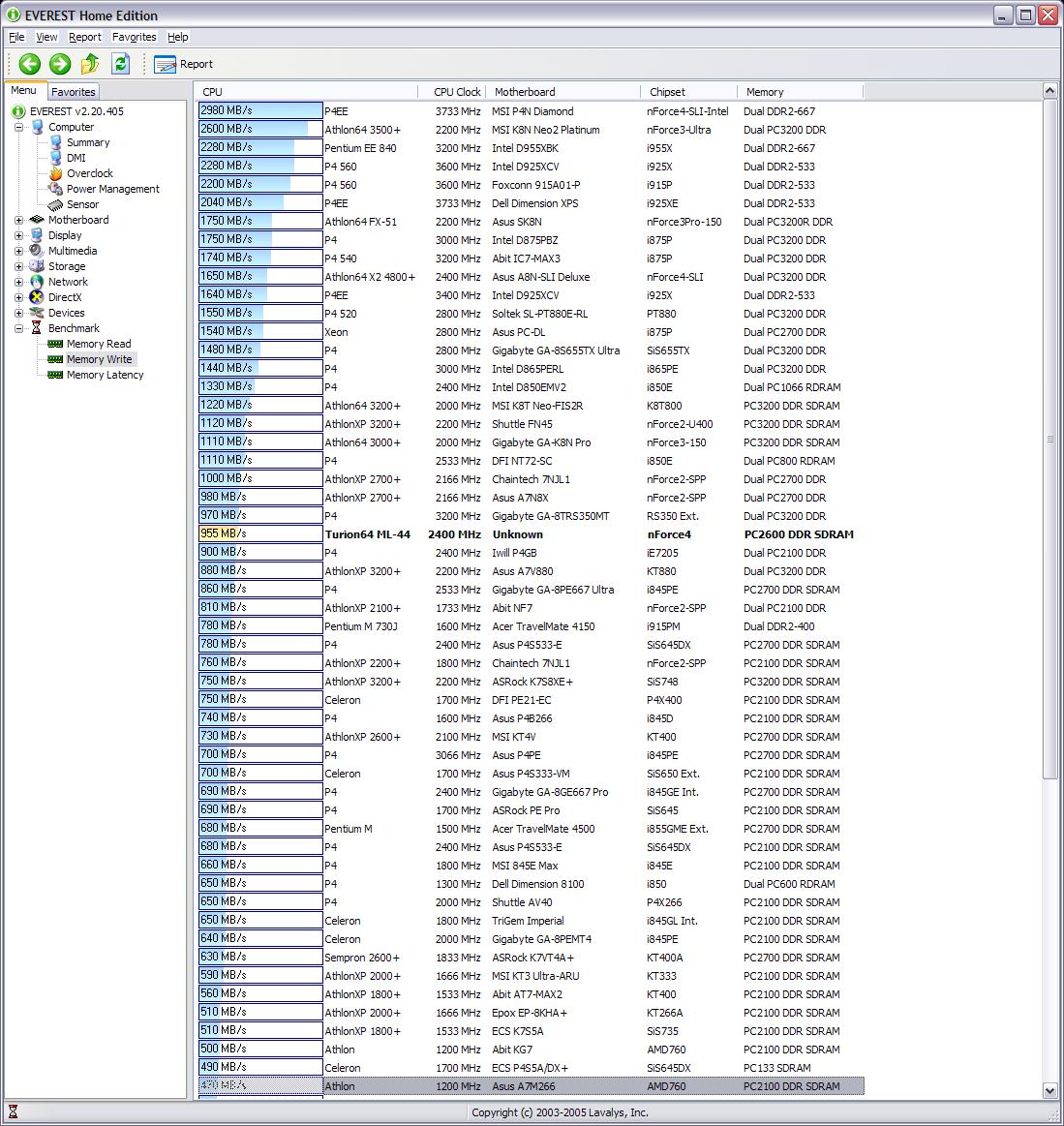1064x1126 pixels.
Task: Sort by the Memory column header
Action: pos(801,92)
